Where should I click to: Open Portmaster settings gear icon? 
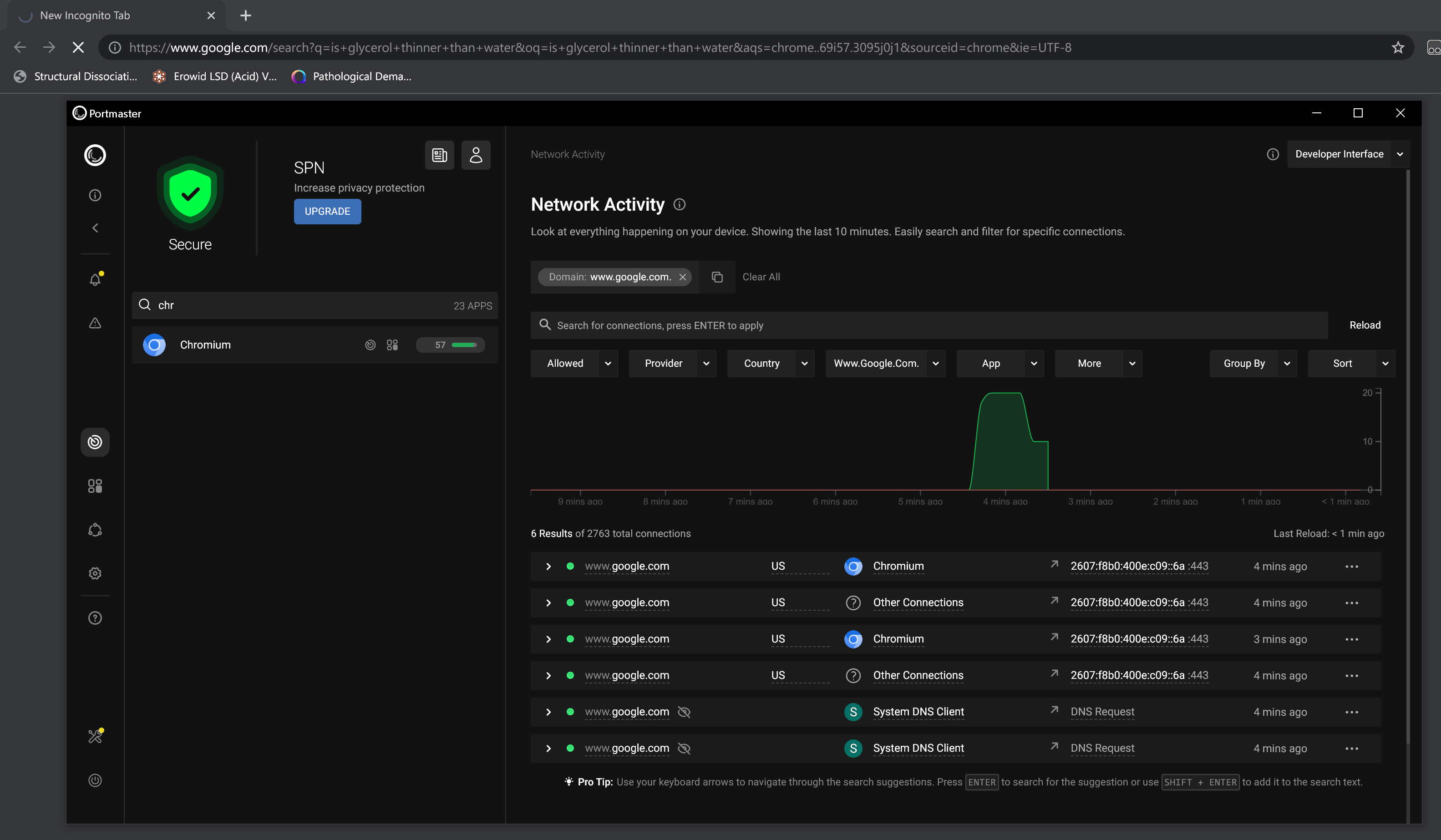[x=95, y=573]
